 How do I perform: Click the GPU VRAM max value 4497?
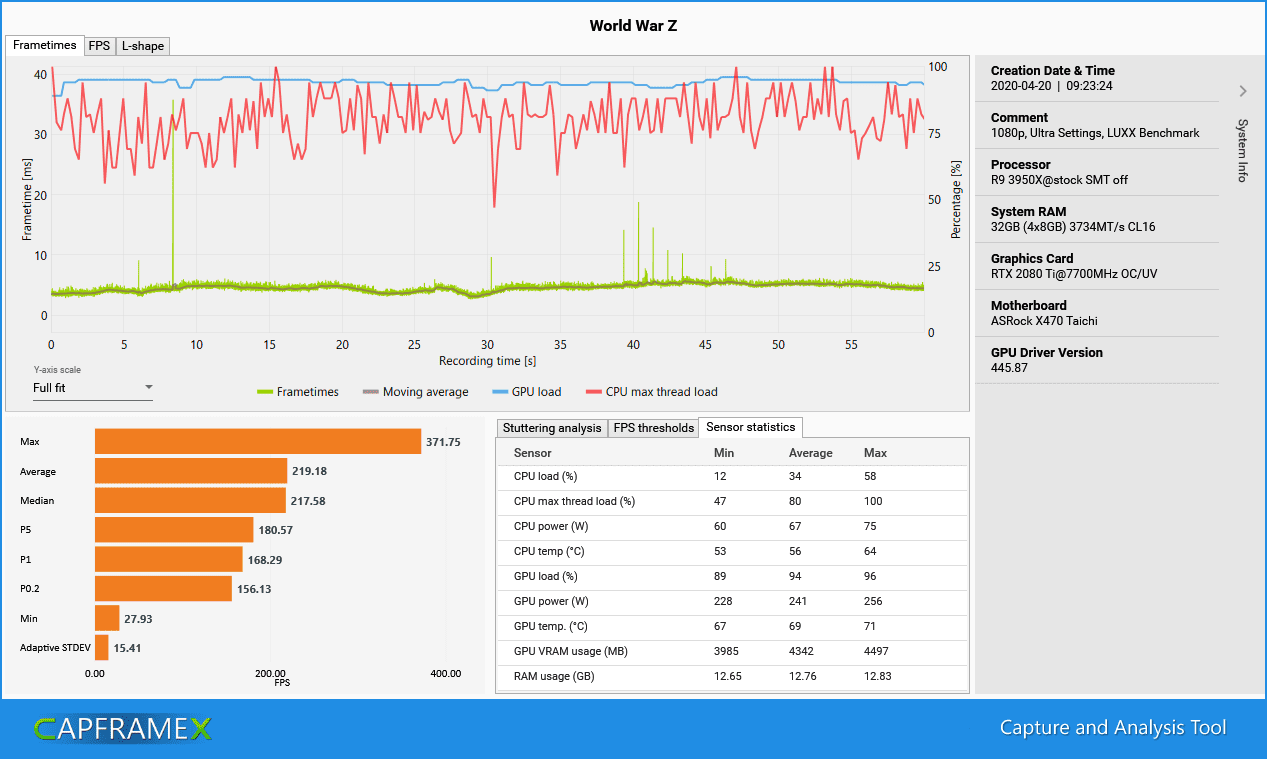pyautogui.click(x=876, y=652)
